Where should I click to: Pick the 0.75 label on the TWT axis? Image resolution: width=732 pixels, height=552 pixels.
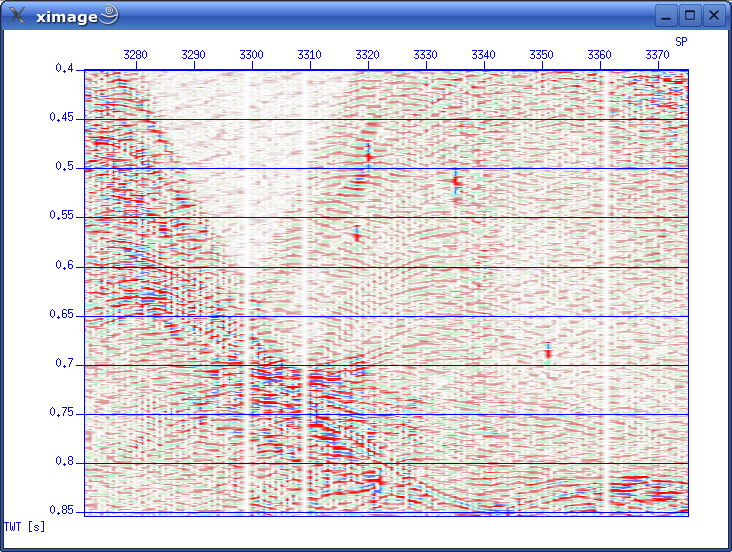[x=62, y=413]
